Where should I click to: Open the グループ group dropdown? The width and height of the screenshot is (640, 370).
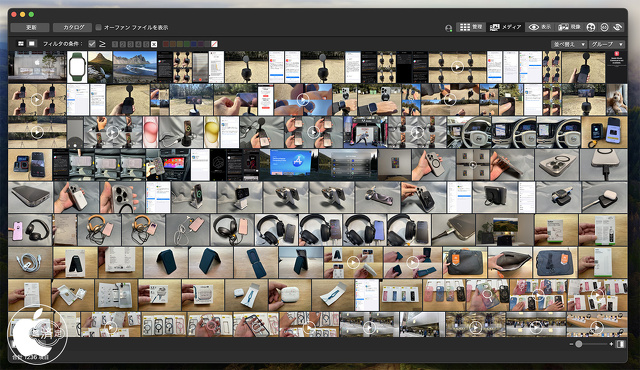(607, 44)
